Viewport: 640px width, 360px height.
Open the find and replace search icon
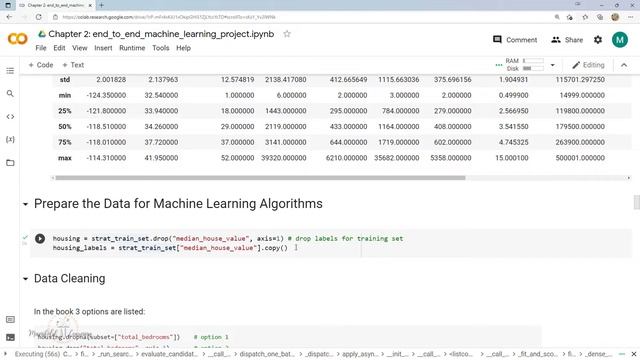[x=10, y=93]
